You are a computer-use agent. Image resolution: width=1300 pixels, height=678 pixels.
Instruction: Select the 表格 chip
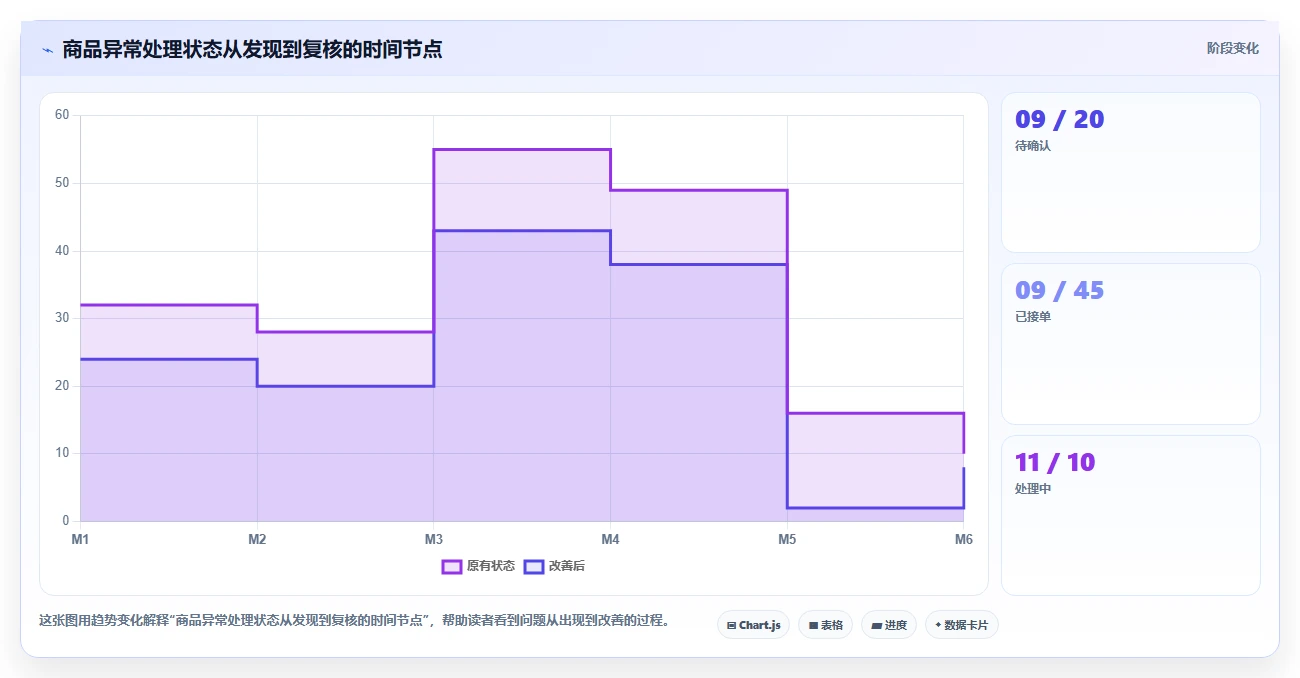pyautogui.click(x=825, y=625)
